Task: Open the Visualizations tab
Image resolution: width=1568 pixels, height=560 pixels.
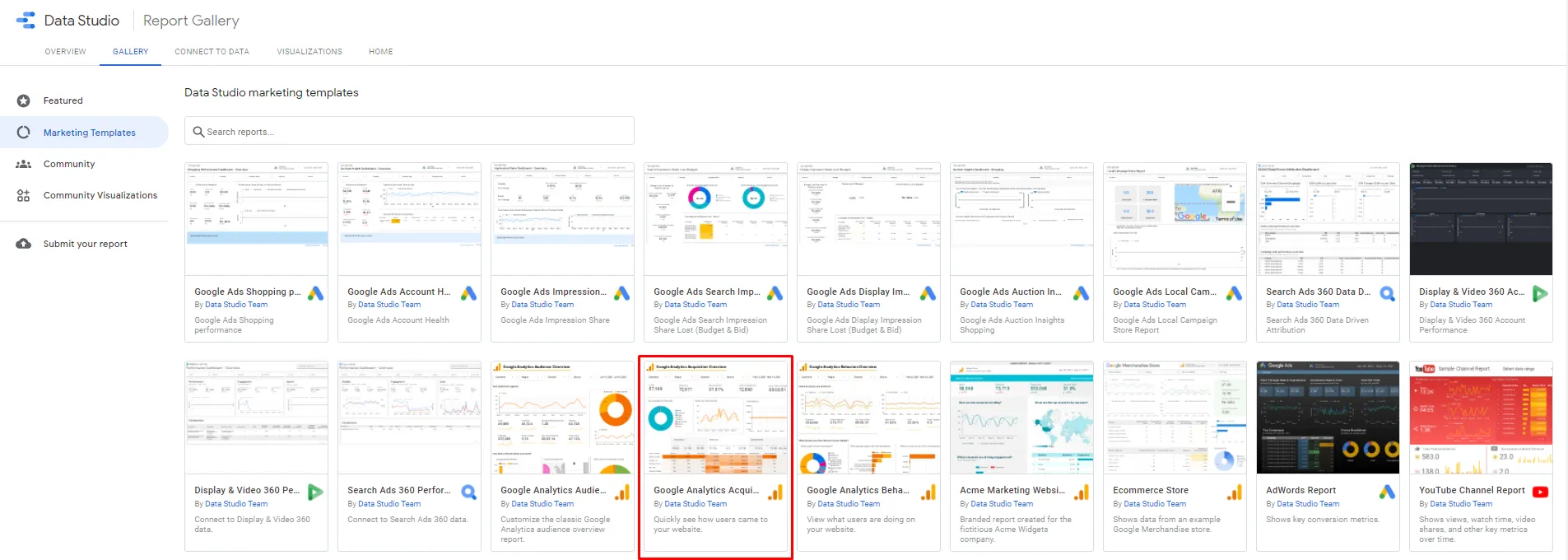Action: click(x=309, y=52)
